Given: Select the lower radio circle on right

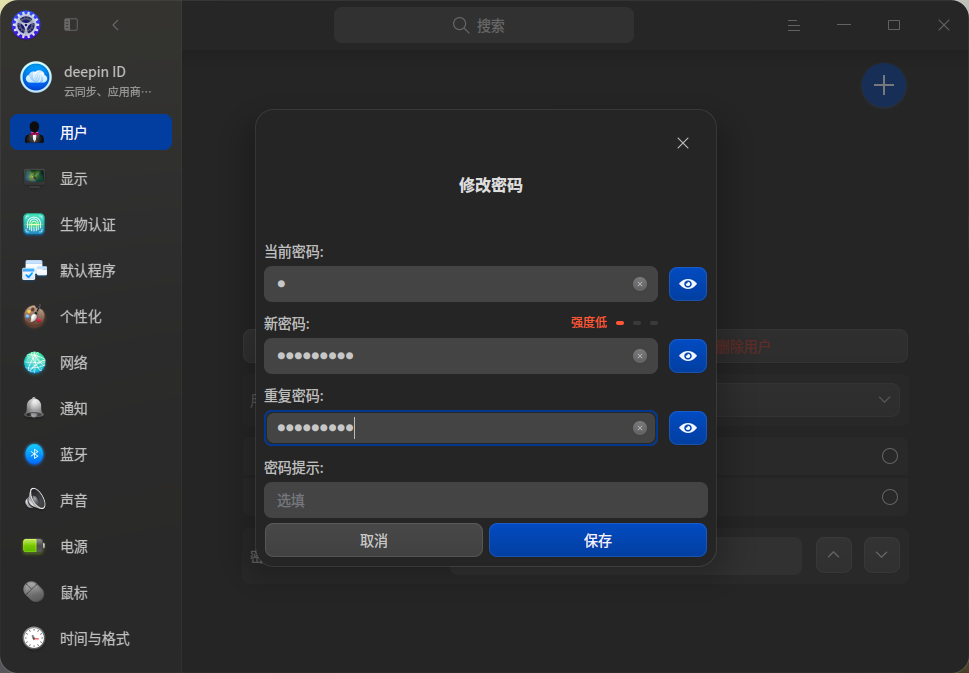Looking at the screenshot, I should tap(890, 497).
